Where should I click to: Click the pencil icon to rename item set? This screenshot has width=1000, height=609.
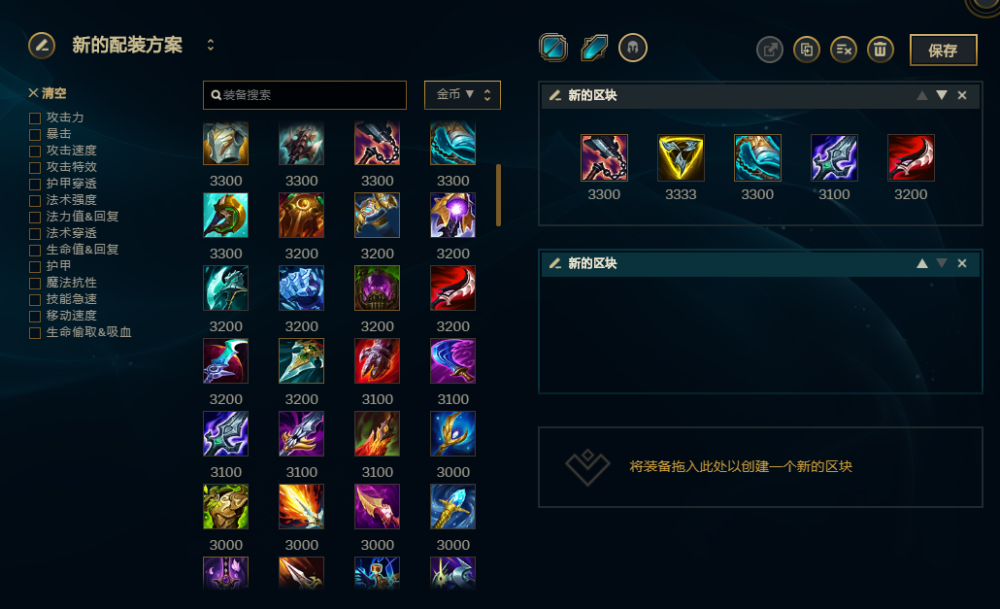click(41, 45)
